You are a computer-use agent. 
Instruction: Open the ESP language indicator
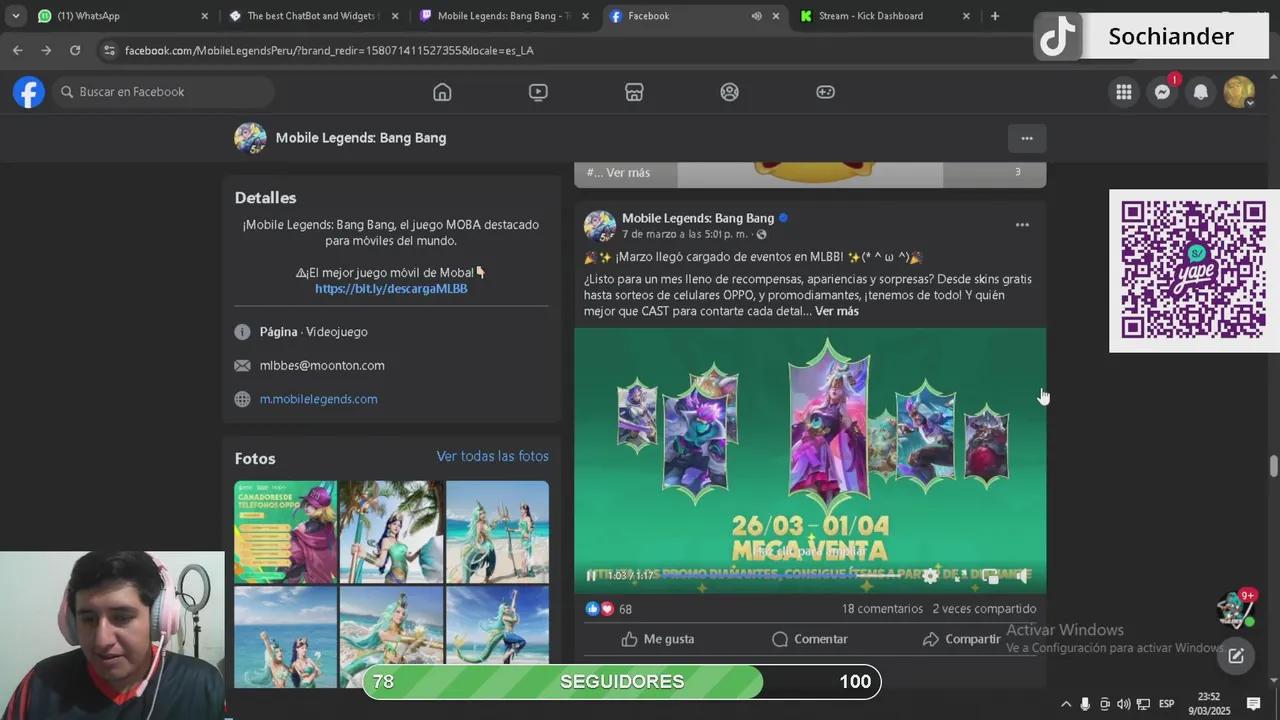(x=1166, y=704)
